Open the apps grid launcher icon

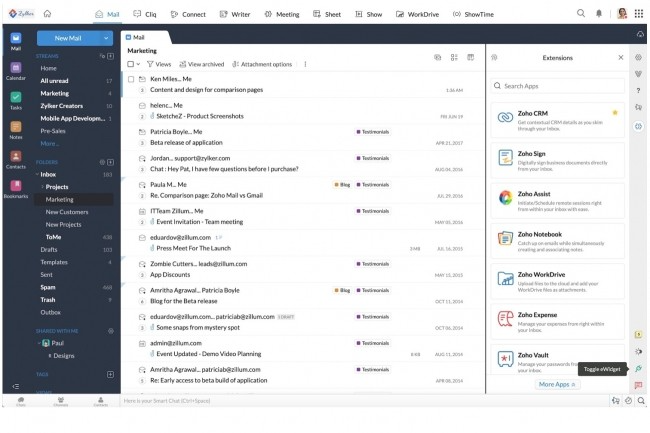[640, 14]
